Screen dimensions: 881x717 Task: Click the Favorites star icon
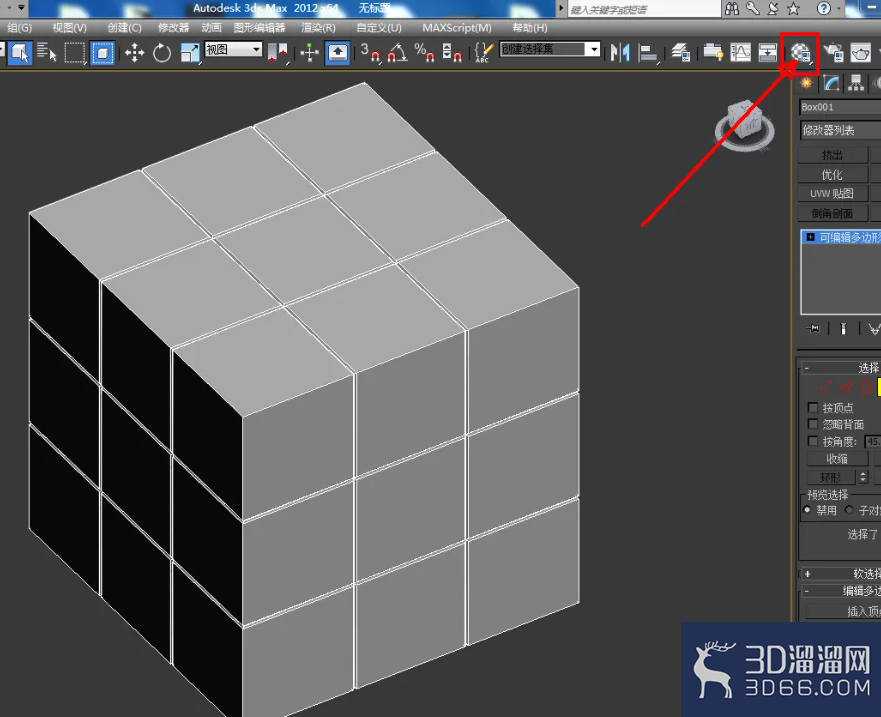click(x=793, y=8)
